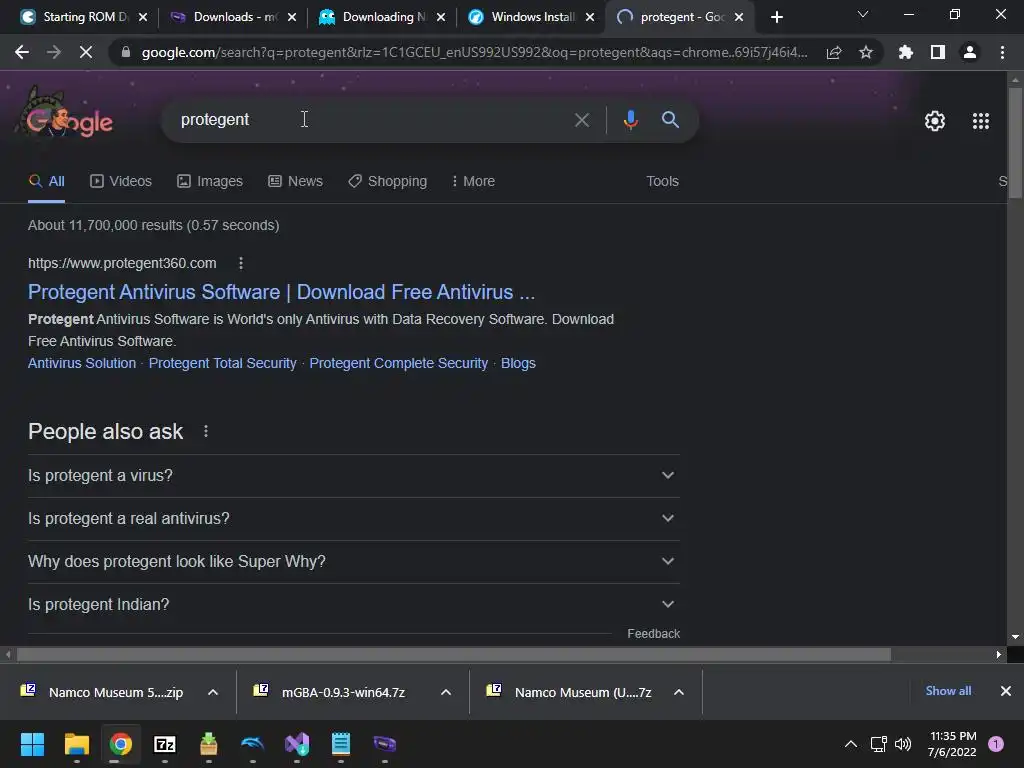
Task: Show hidden system tray icons
Action: [850, 744]
